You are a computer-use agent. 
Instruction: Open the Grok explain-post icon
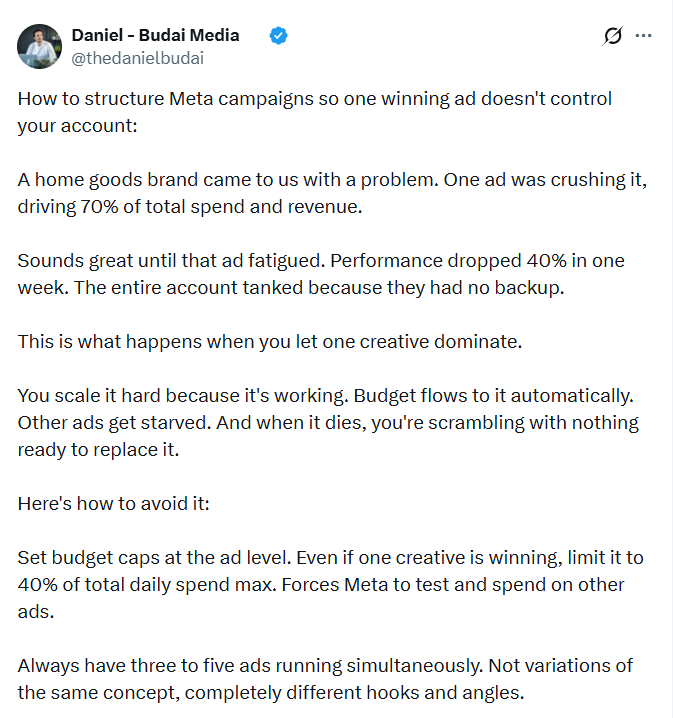point(613,36)
